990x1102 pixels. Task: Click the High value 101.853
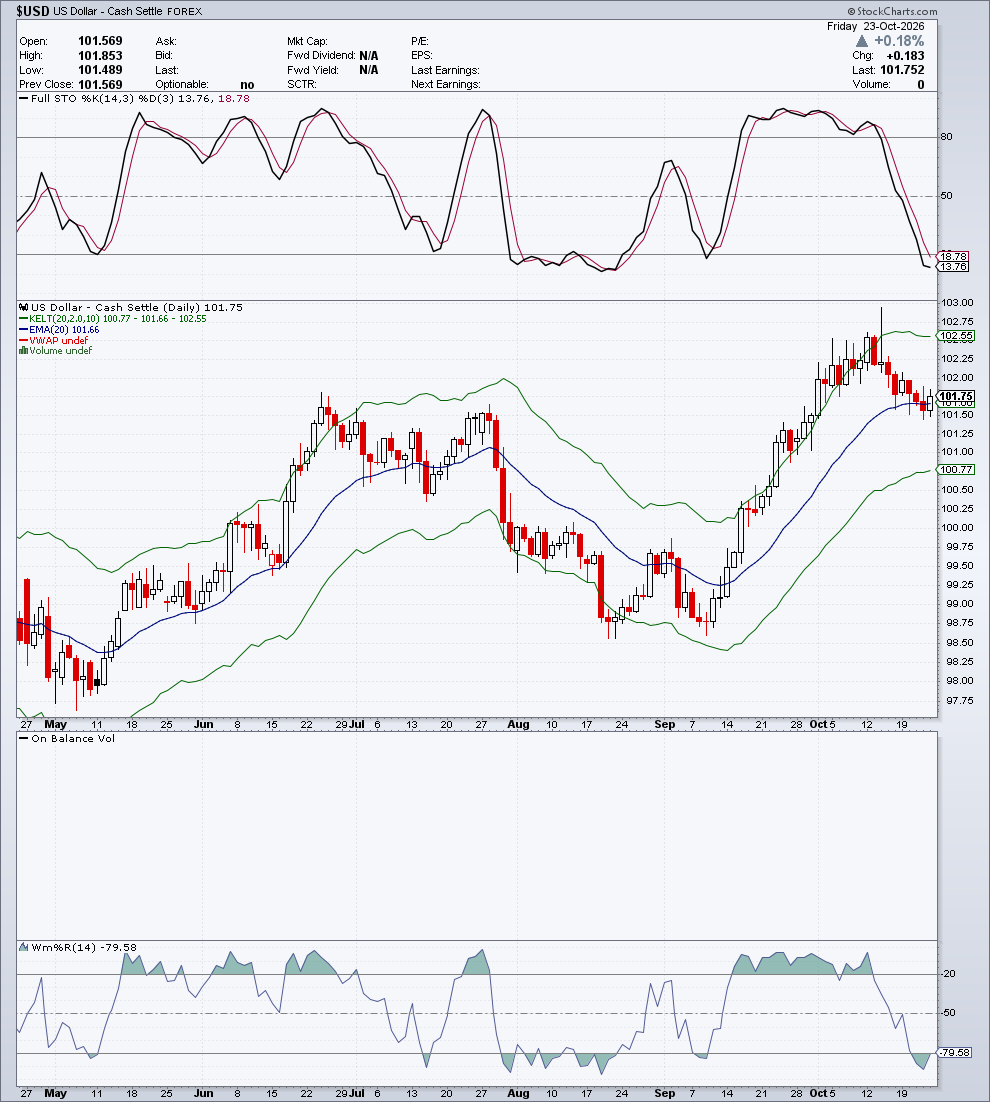[x=100, y=56]
